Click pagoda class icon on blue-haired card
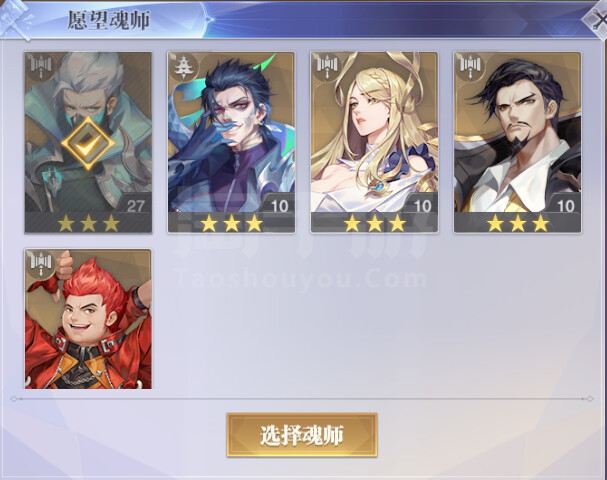The image size is (607, 480). pos(184,67)
